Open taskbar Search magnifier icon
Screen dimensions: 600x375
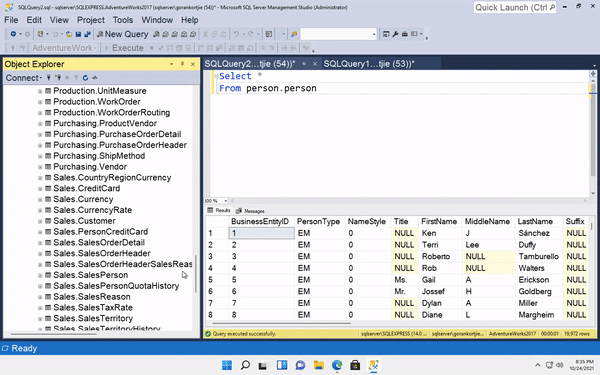(x=245, y=365)
